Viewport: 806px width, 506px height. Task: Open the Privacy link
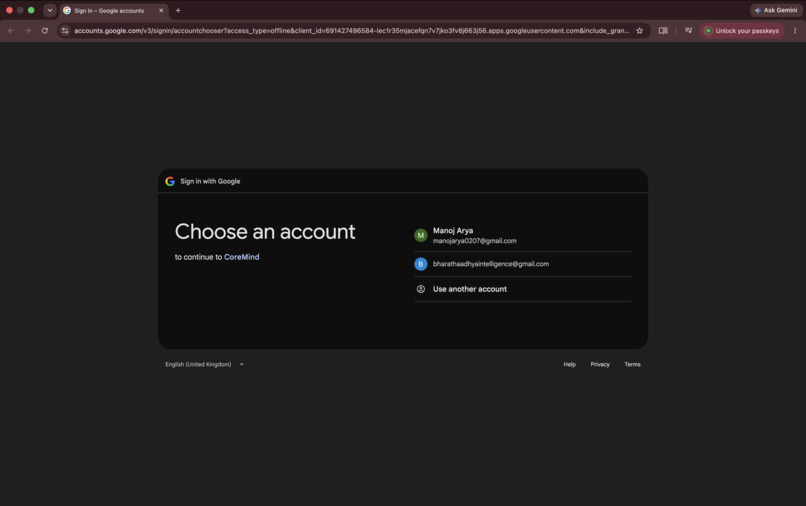click(600, 364)
